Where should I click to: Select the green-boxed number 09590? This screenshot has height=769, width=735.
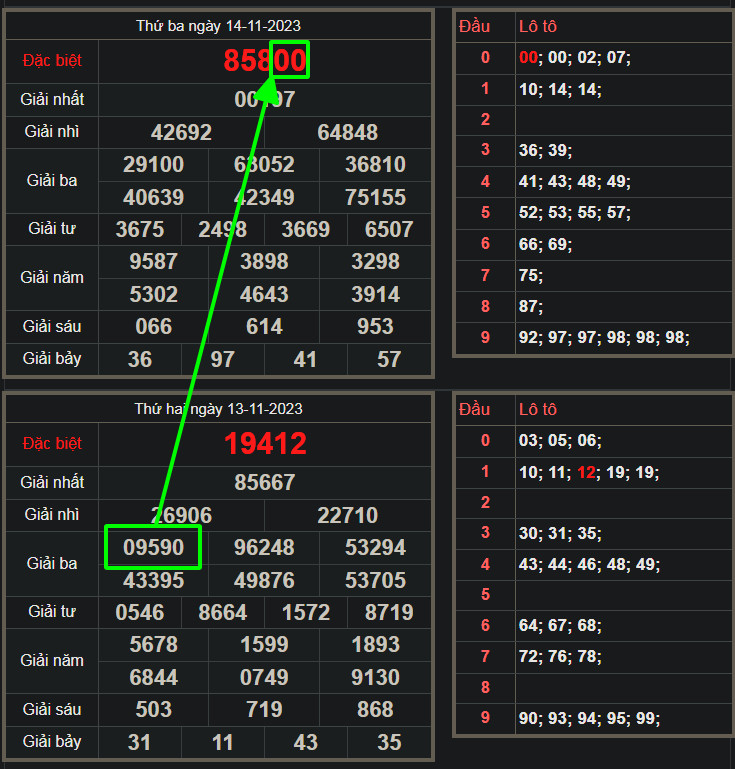[x=153, y=548]
